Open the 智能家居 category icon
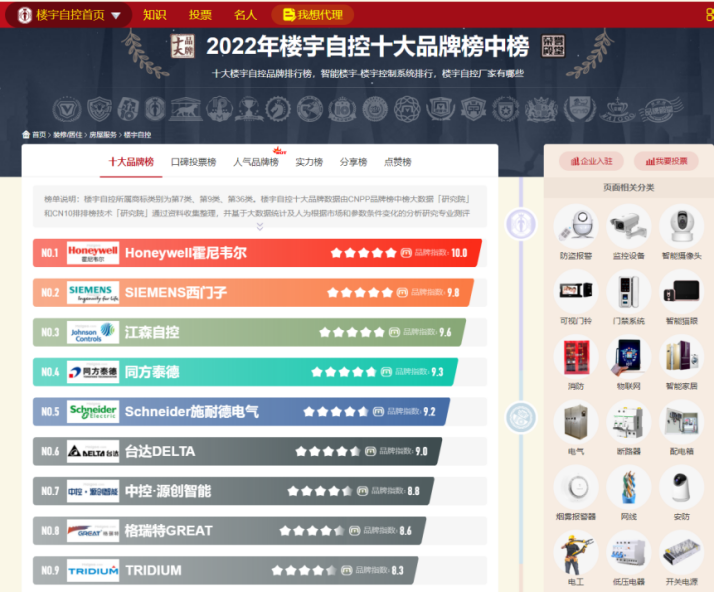The image size is (714, 593). 681,357
